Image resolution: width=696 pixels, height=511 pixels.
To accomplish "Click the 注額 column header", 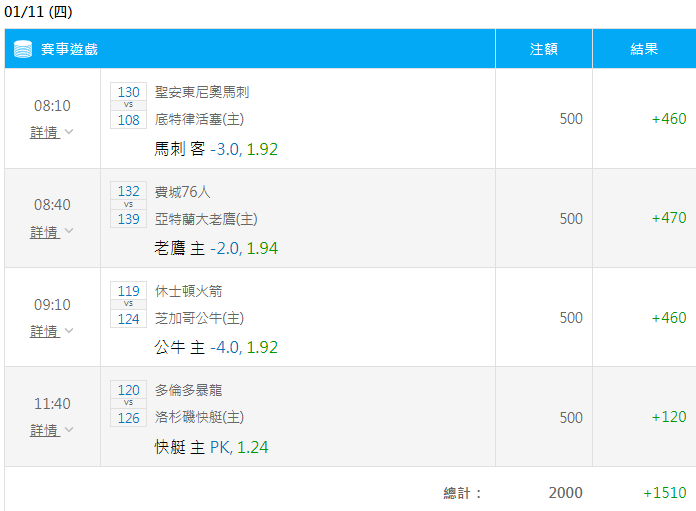I will 544,49.
